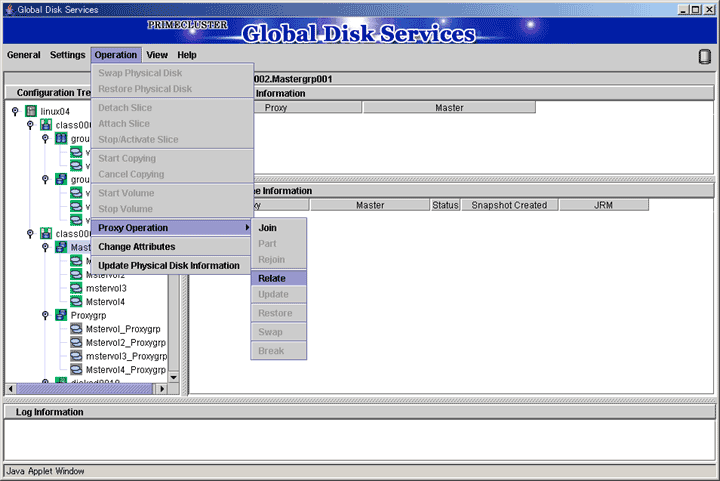Viewport: 720px width, 481px height.
Task: Collapse the Mastergrp group node
Action: coord(45,247)
